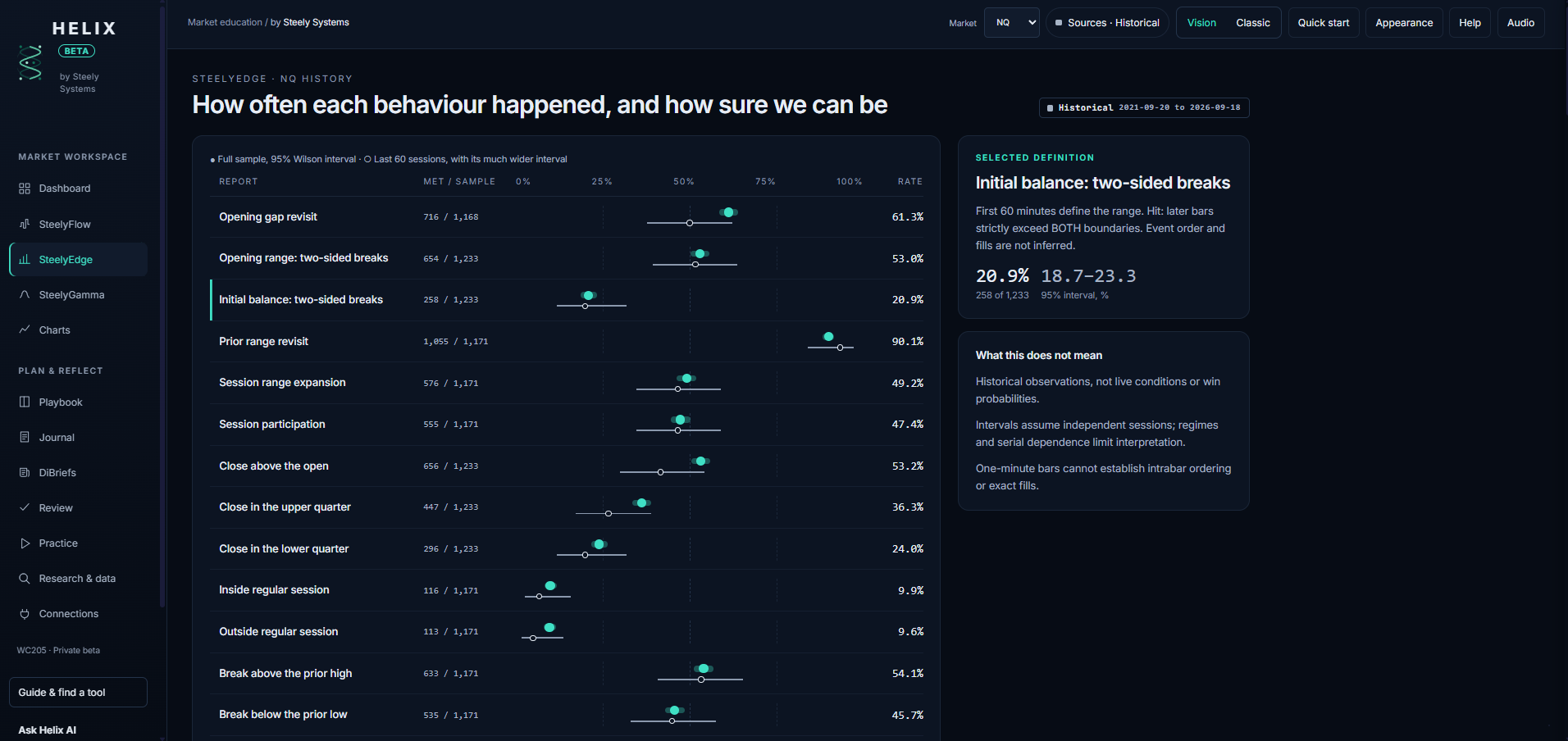Open Research & data section
Viewport: 1568px width, 741px height.
coord(78,578)
